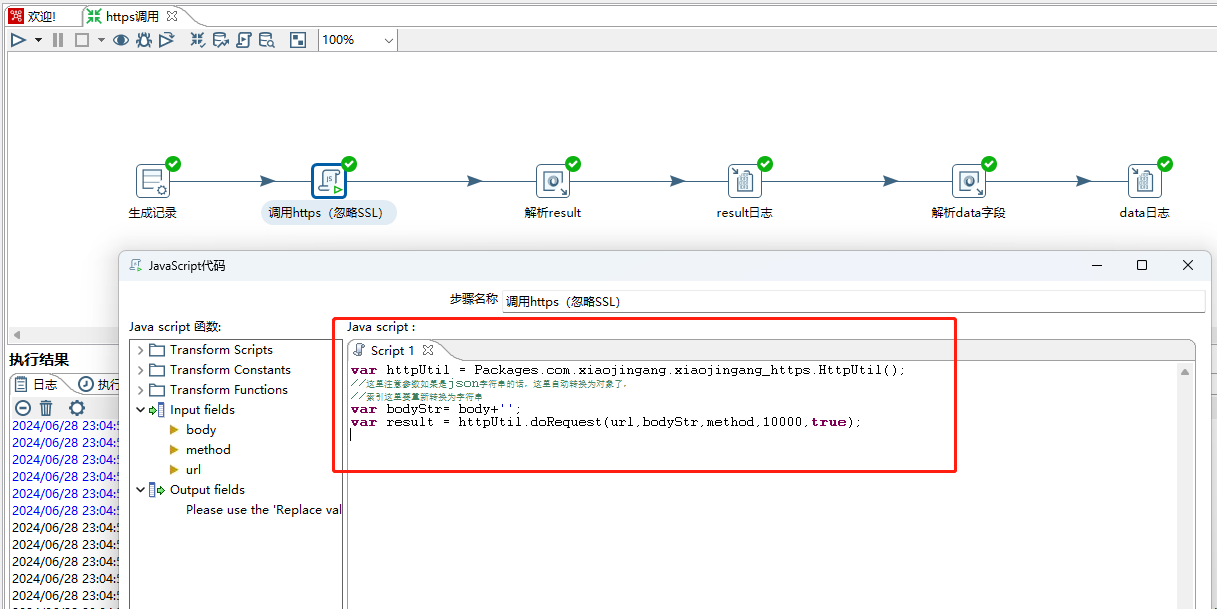Viewport: 1217px width, 609px height.
Task: Run the transformation with the play icon
Action: (x=18, y=40)
